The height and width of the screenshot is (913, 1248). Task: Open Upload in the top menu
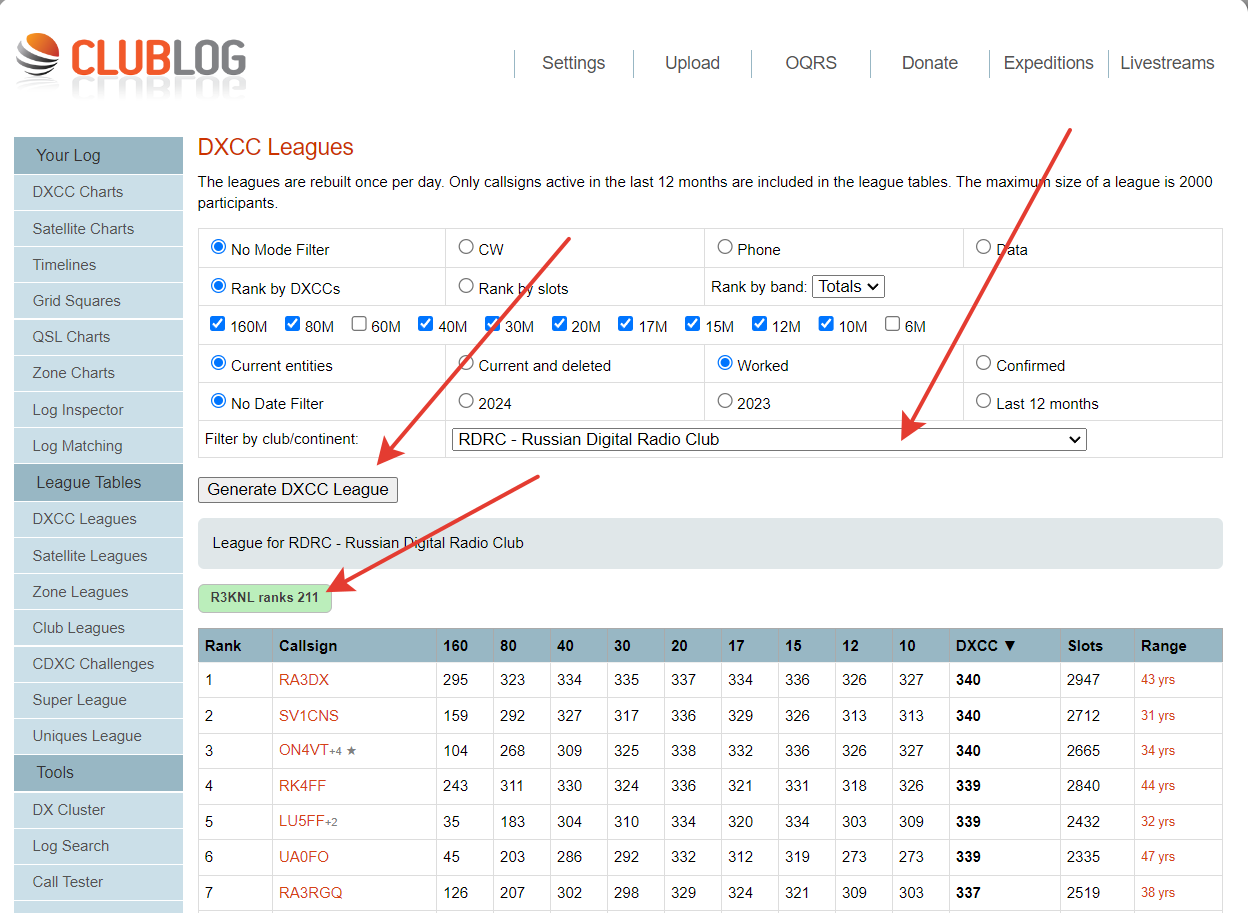click(x=692, y=63)
